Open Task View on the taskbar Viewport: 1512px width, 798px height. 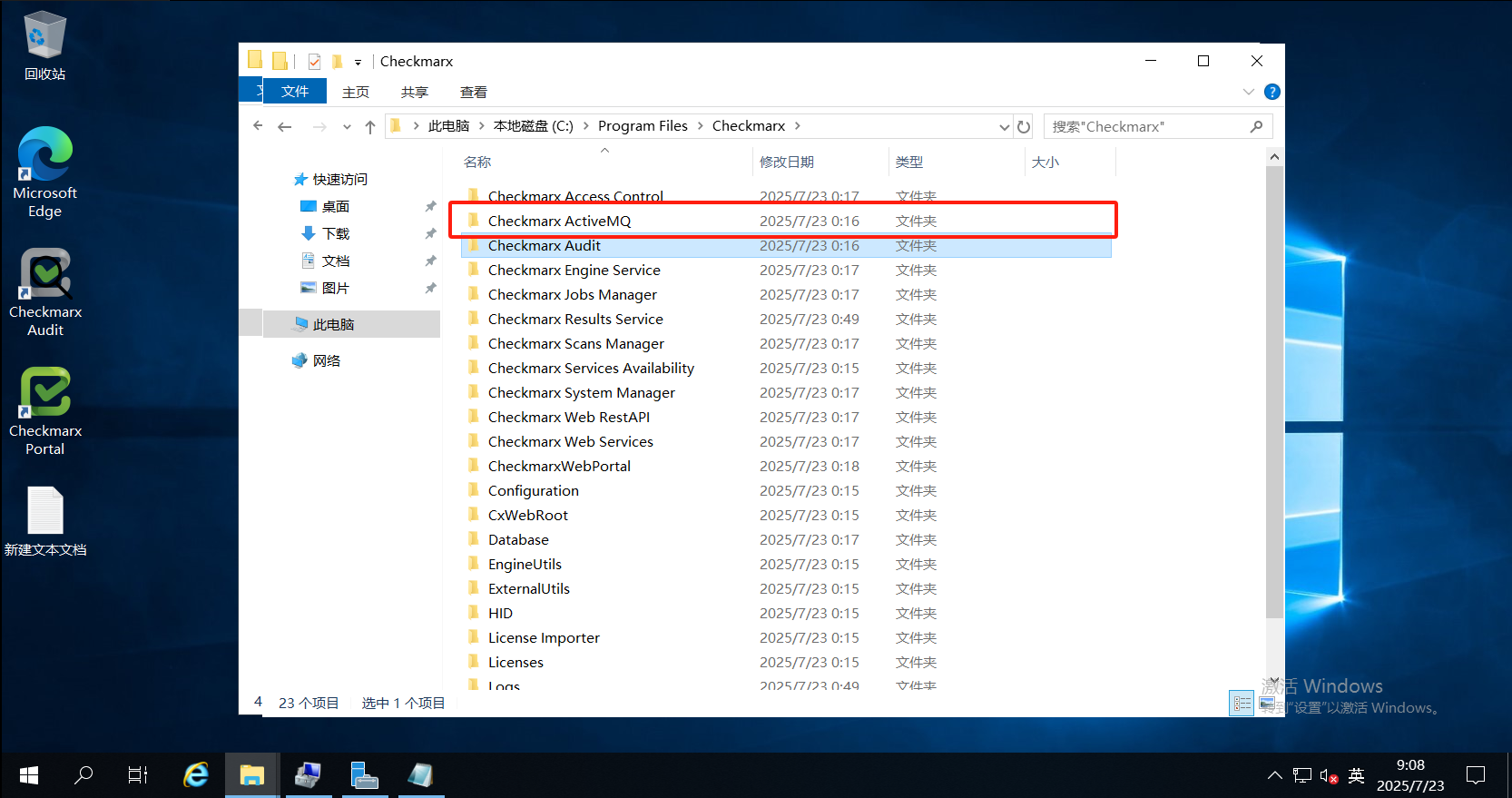(137, 775)
